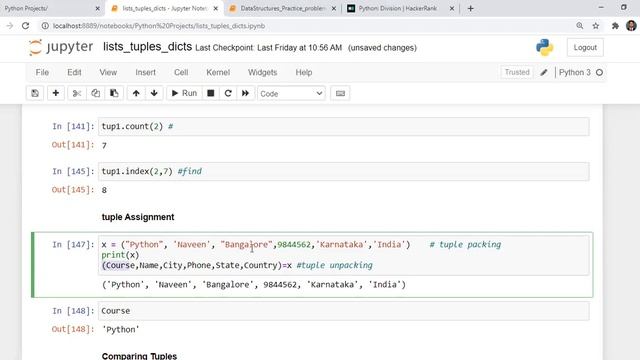Switch to the HackerRank Python Division tab
The height and width of the screenshot is (360, 640).
pos(397,8)
